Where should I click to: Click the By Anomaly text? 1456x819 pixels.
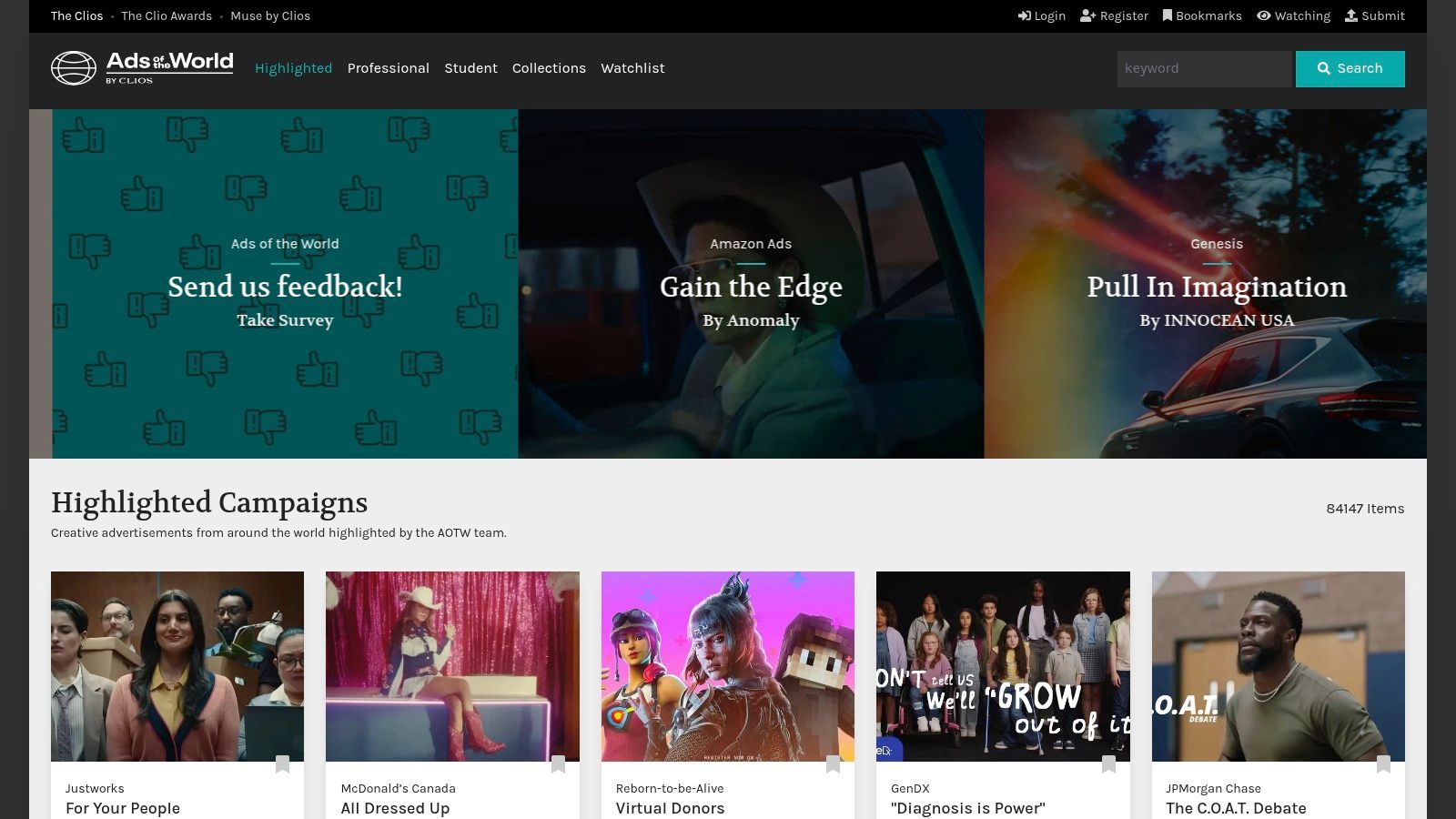point(751,320)
